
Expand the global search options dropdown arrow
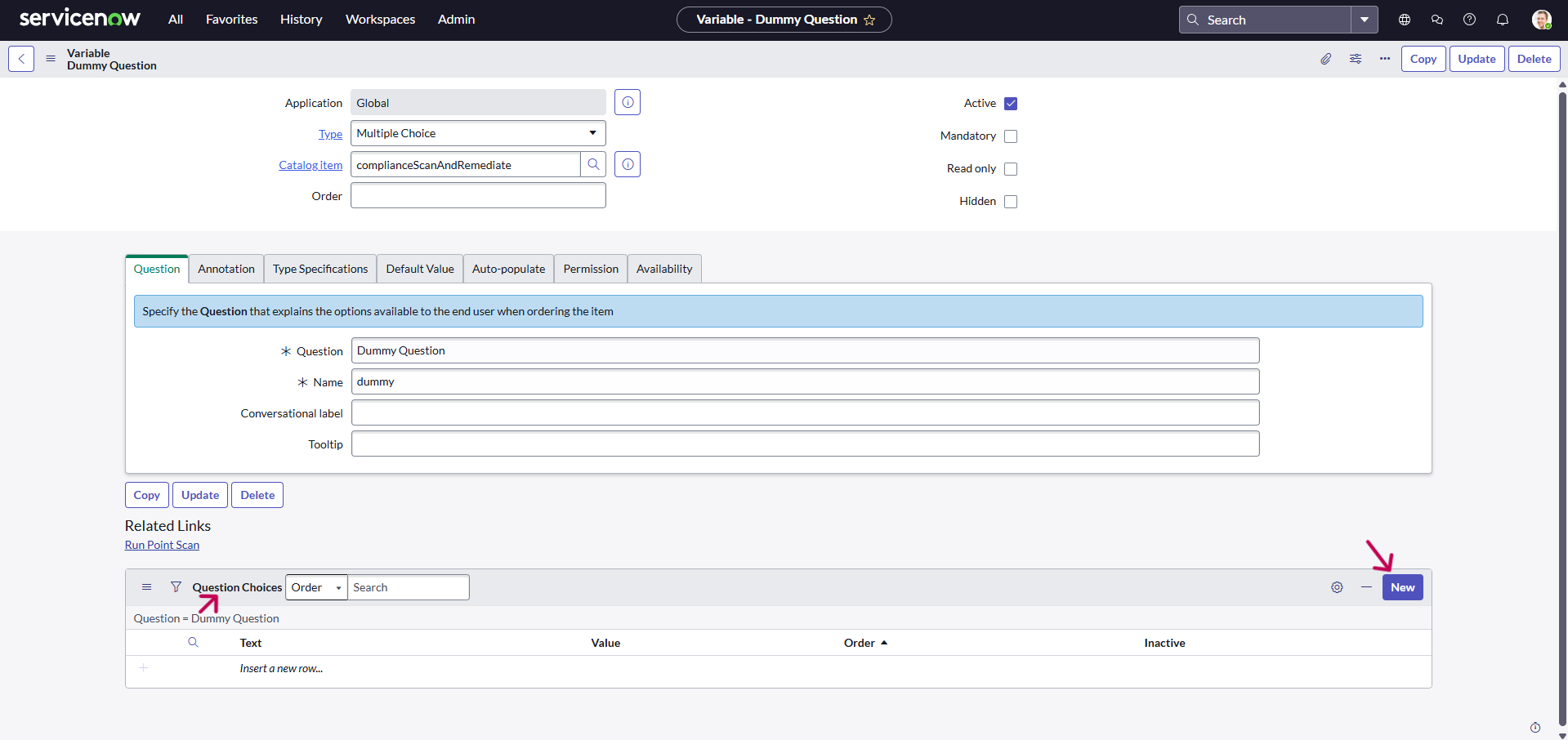(1364, 20)
